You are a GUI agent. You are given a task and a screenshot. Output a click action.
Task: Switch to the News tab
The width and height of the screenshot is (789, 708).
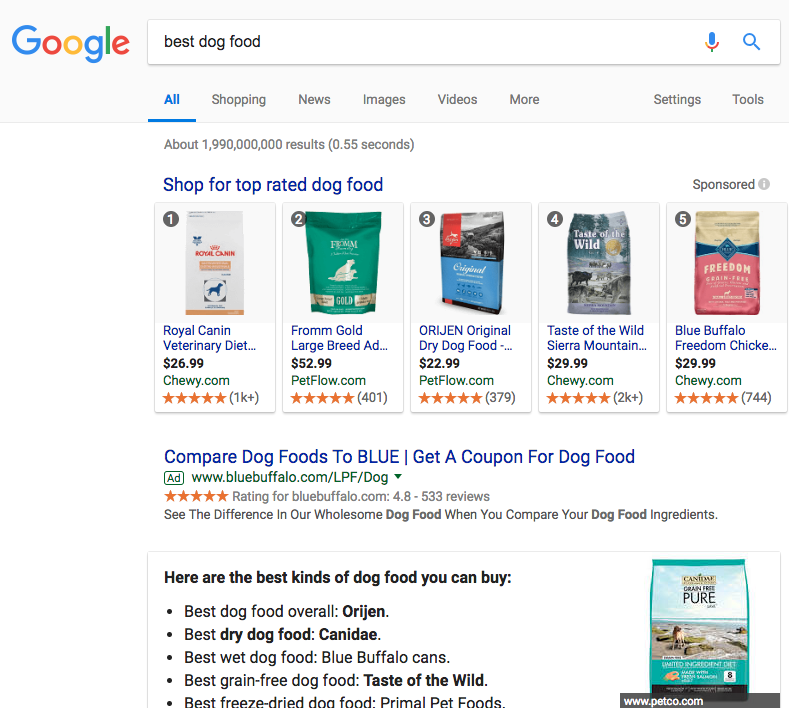pyautogui.click(x=314, y=99)
